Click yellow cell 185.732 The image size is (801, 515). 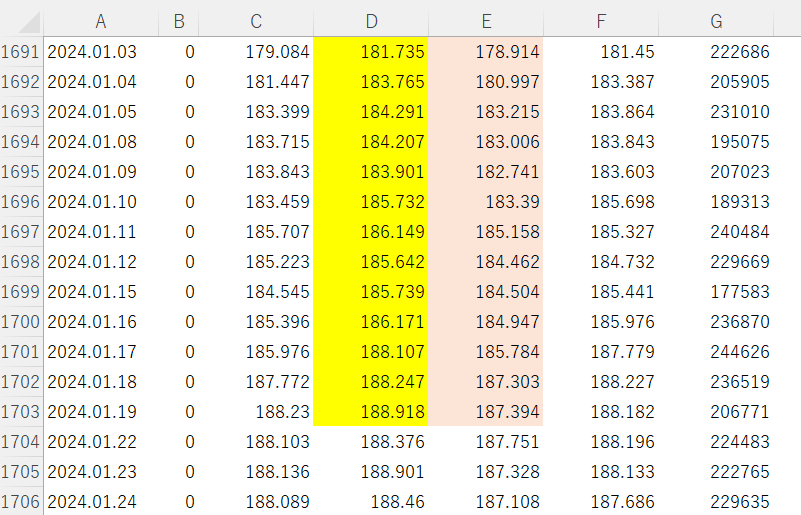pos(371,202)
